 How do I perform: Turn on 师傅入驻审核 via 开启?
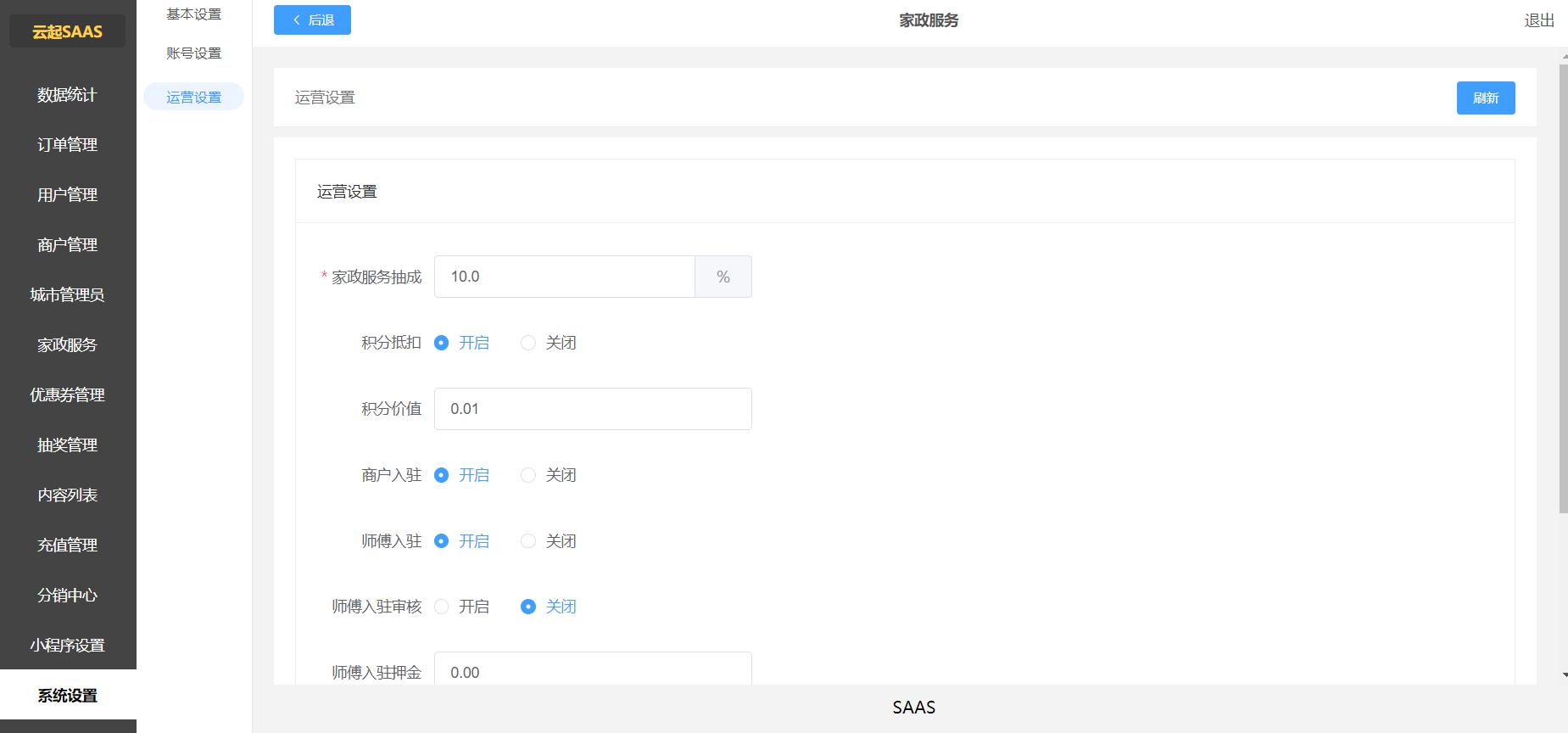(462, 607)
